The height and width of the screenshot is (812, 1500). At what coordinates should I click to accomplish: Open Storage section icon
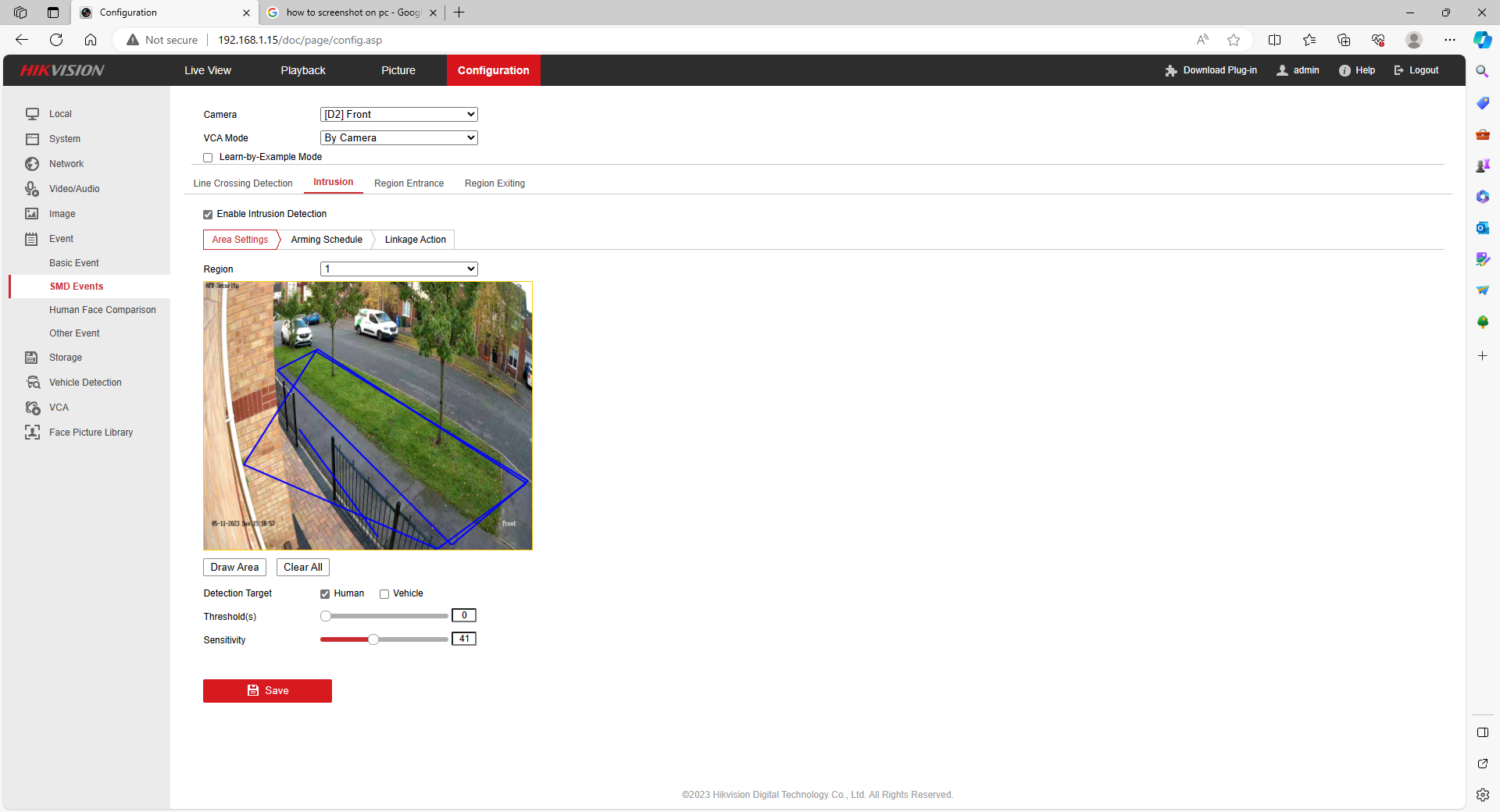32,358
